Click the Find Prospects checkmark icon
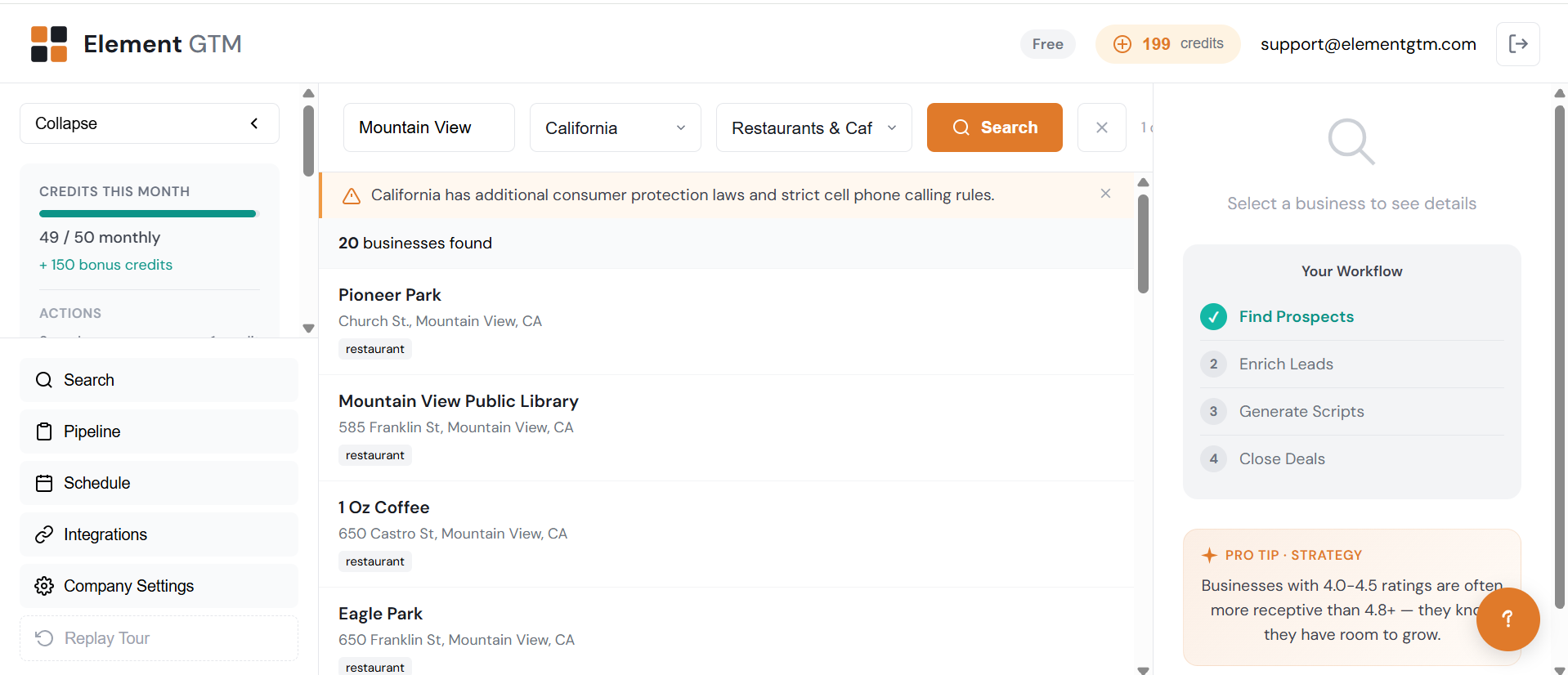The height and width of the screenshot is (675, 1568). tap(1213, 316)
